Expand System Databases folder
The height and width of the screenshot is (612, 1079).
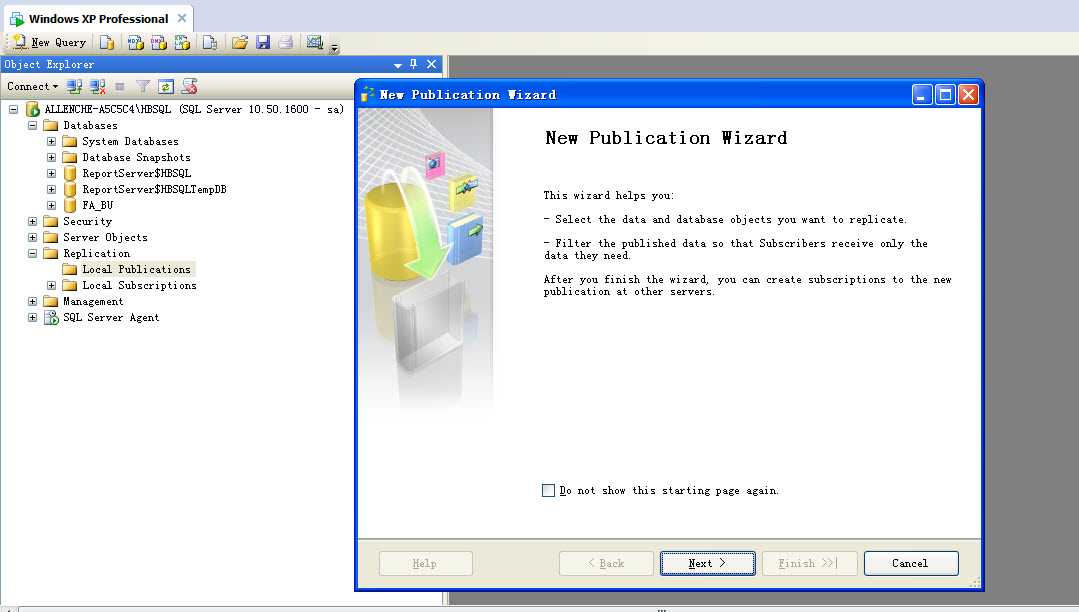[x=52, y=141]
